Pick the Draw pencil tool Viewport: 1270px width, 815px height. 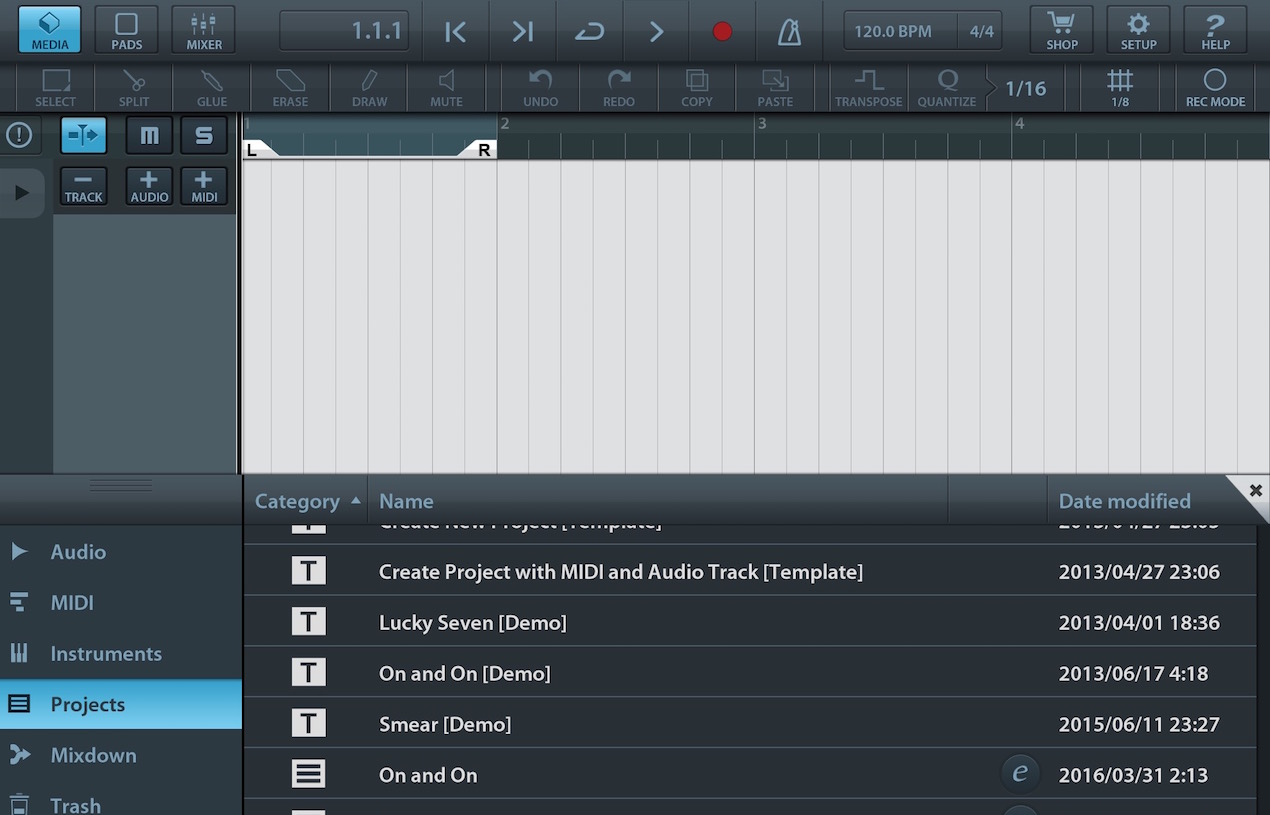point(369,88)
